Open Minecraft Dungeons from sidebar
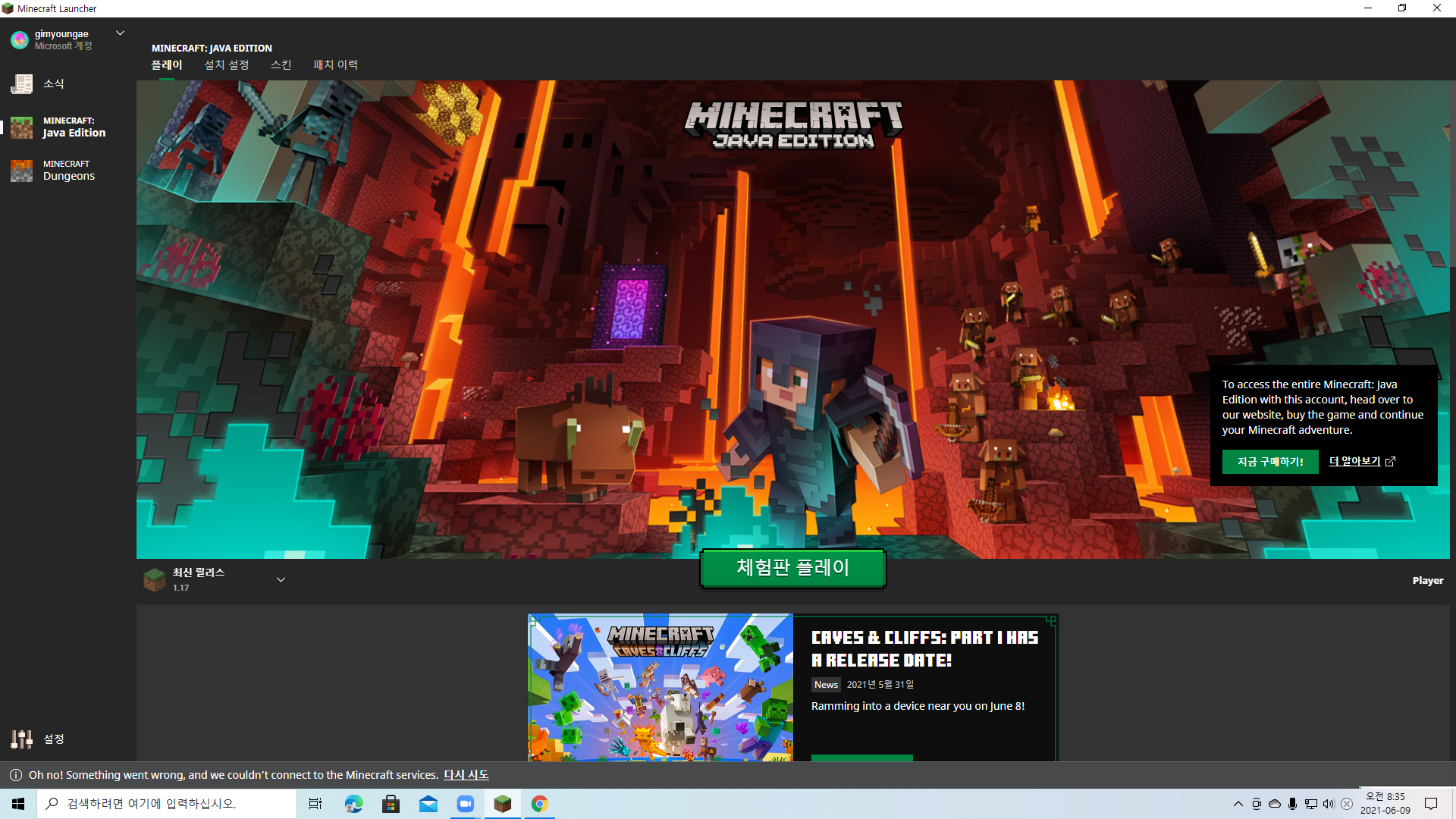1456x819 pixels. pos(21,171)
